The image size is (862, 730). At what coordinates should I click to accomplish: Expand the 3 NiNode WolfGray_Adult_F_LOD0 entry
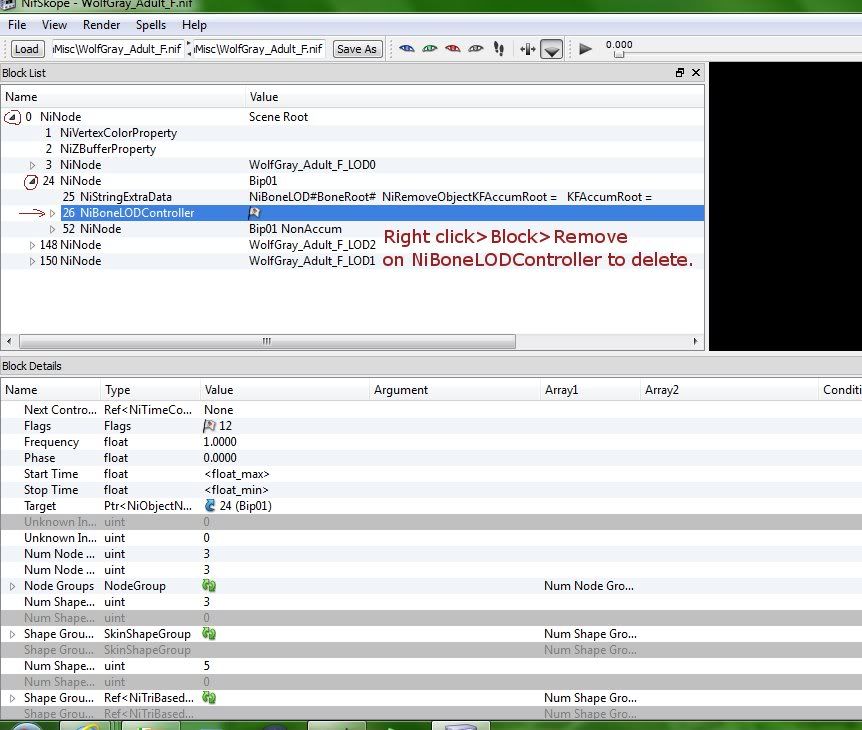33,165
